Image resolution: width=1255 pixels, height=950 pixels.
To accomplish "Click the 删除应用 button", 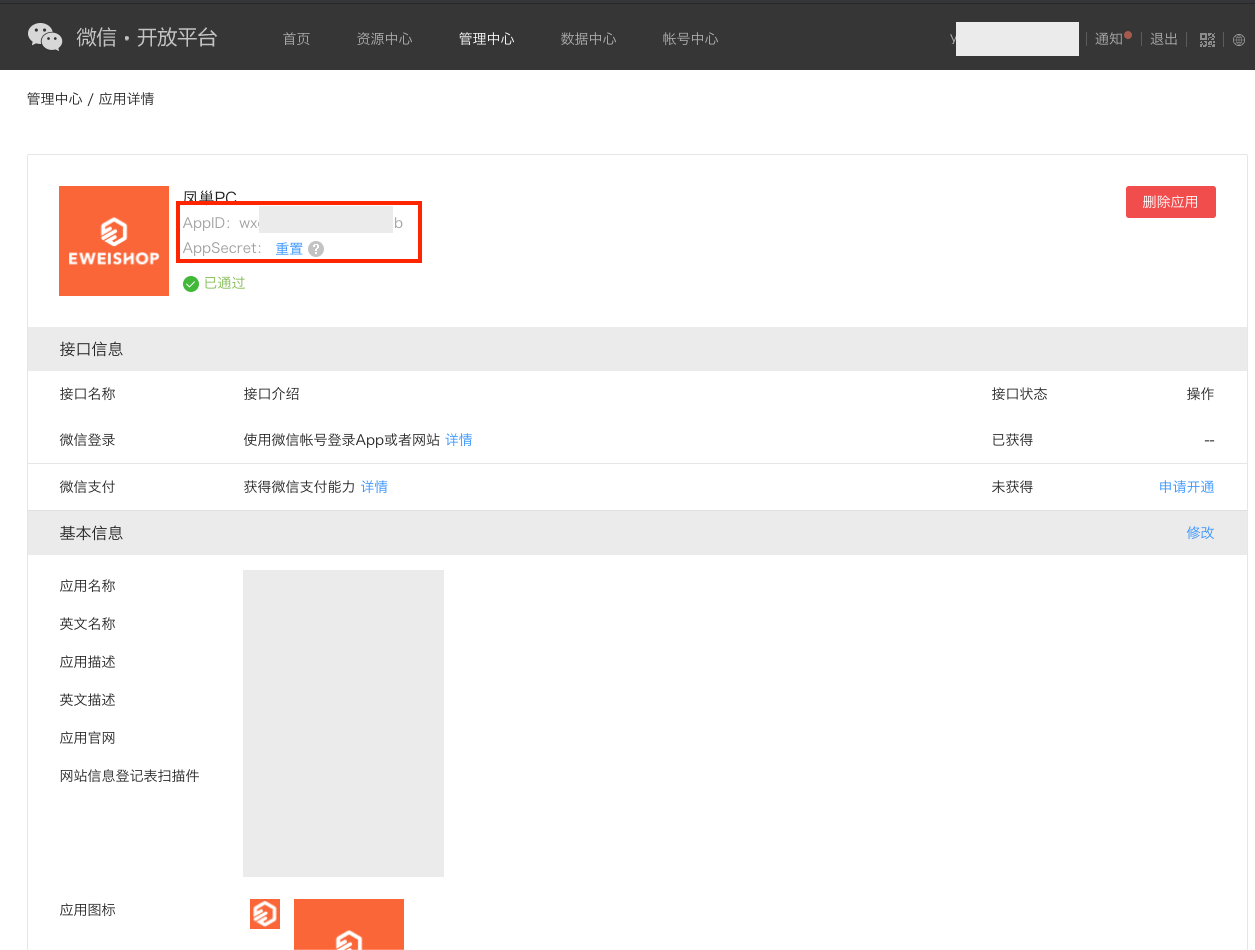I will click(x=1171, y=202).
